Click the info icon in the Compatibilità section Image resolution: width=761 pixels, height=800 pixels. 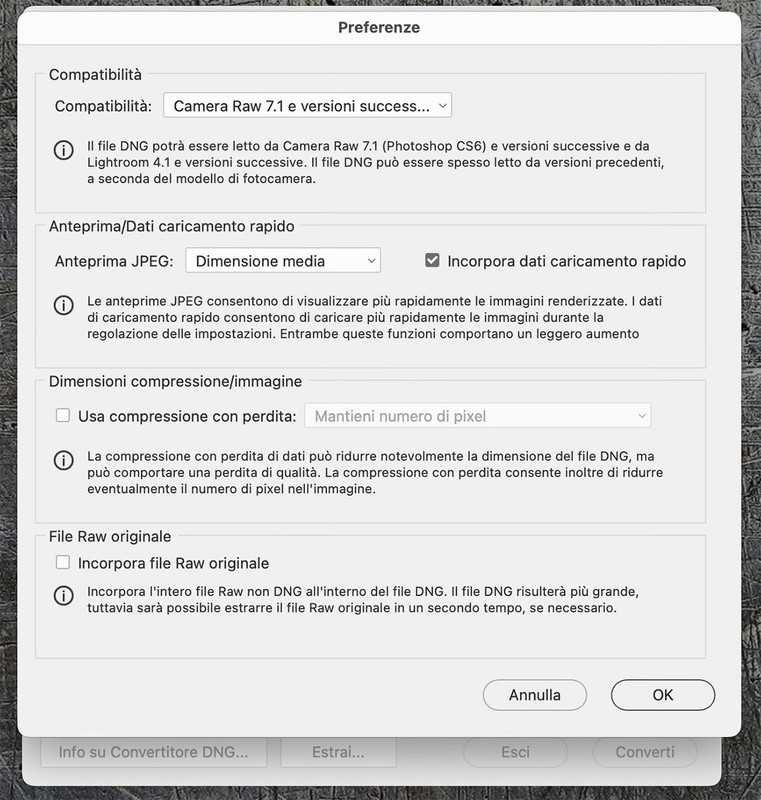point(64,150)
